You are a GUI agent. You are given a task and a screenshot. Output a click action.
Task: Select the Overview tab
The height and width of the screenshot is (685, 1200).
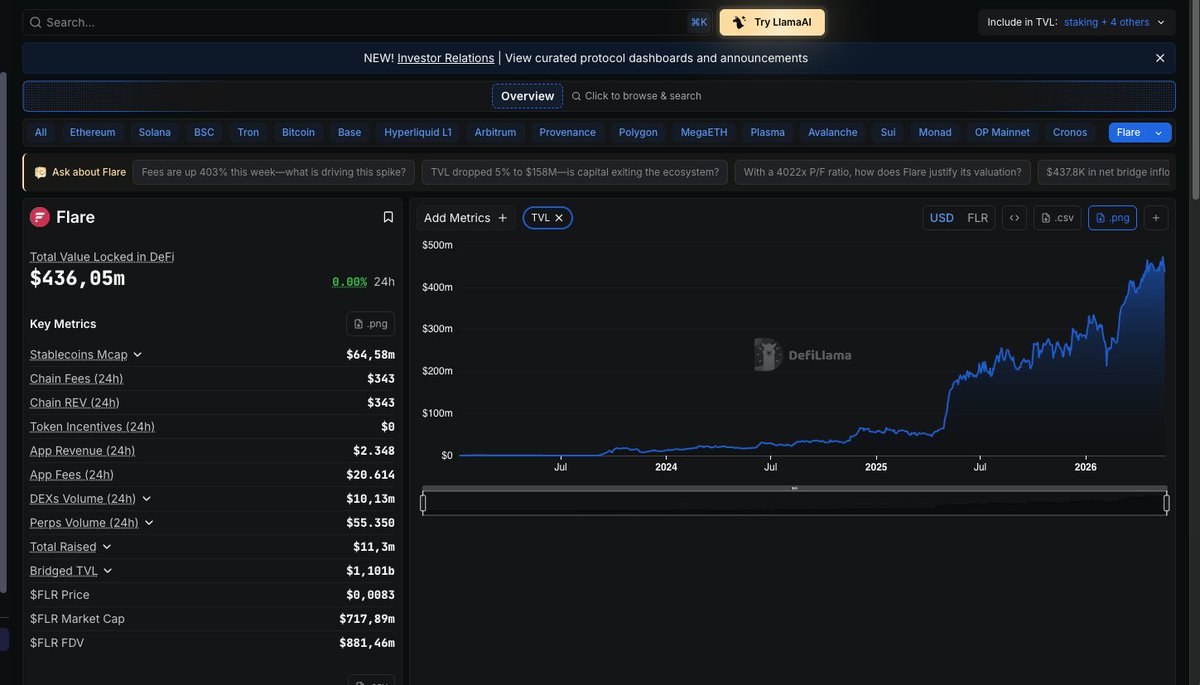pos(527,96)
